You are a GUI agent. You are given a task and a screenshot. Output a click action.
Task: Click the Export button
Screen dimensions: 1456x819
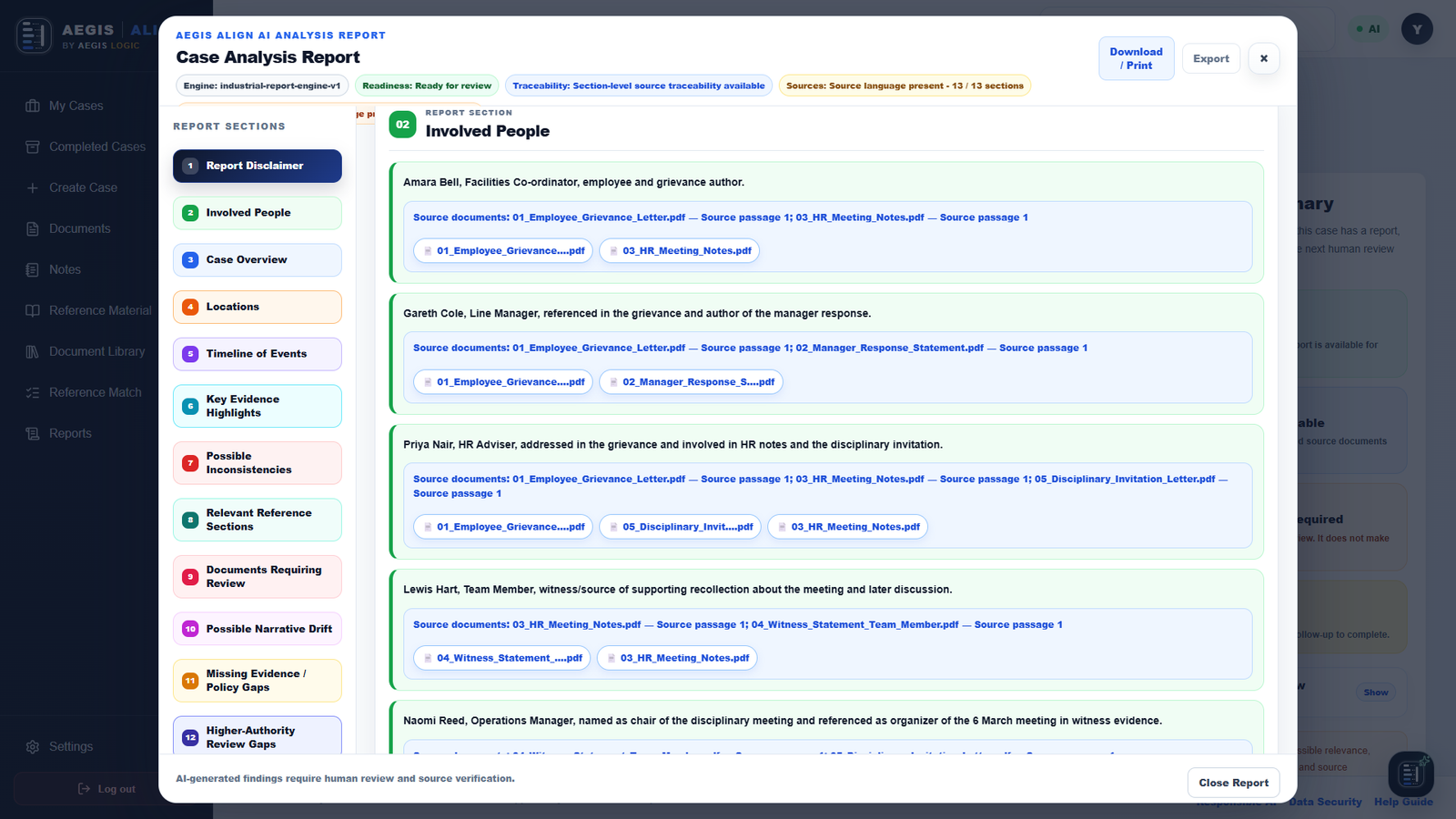[x=1211, y=58]
